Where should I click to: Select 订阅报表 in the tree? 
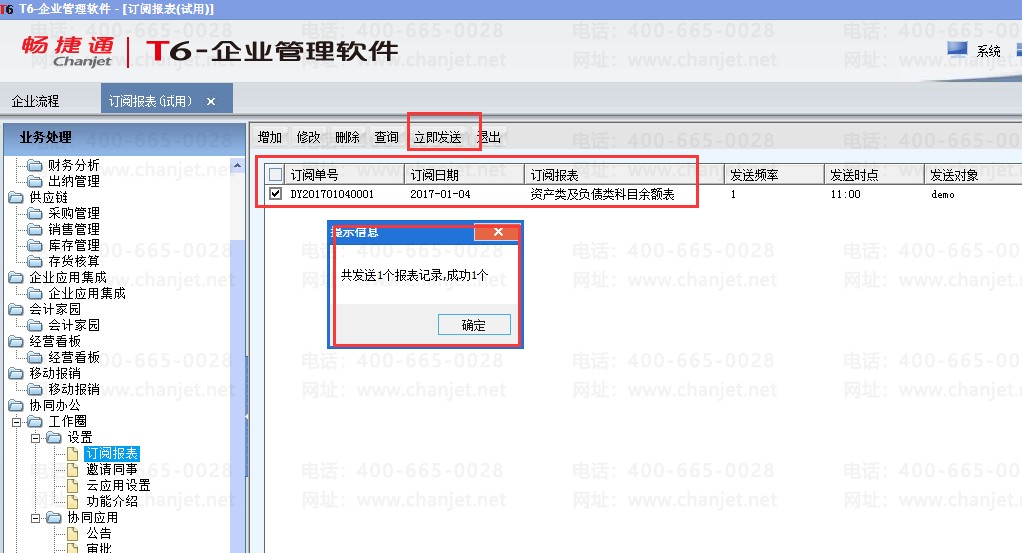pos(111,453)
